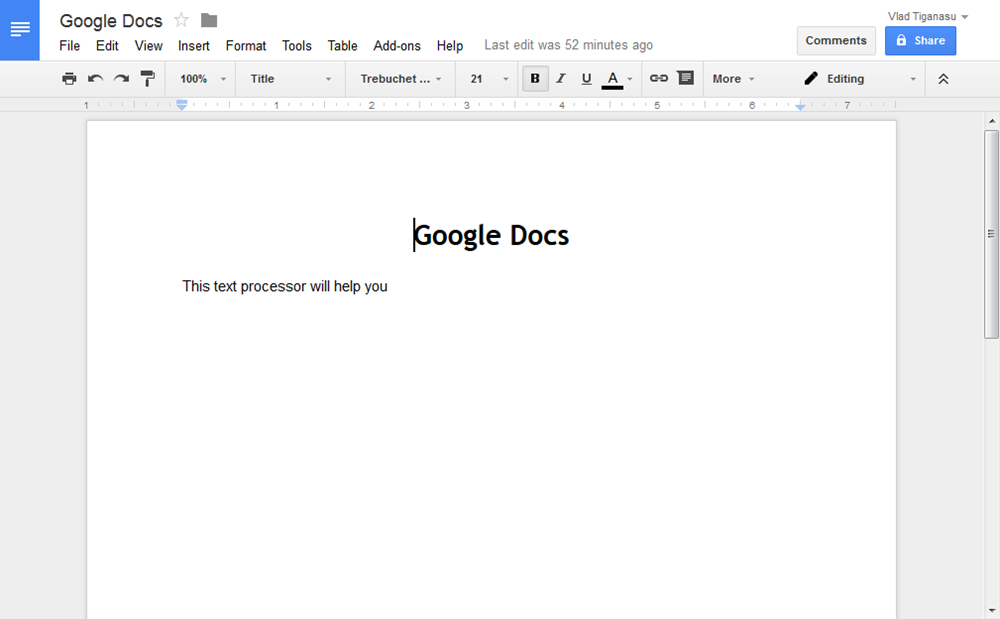The image size is (1000, 619).
Task: Insert a comment using the toolbar icon
Action: [686, 78]
